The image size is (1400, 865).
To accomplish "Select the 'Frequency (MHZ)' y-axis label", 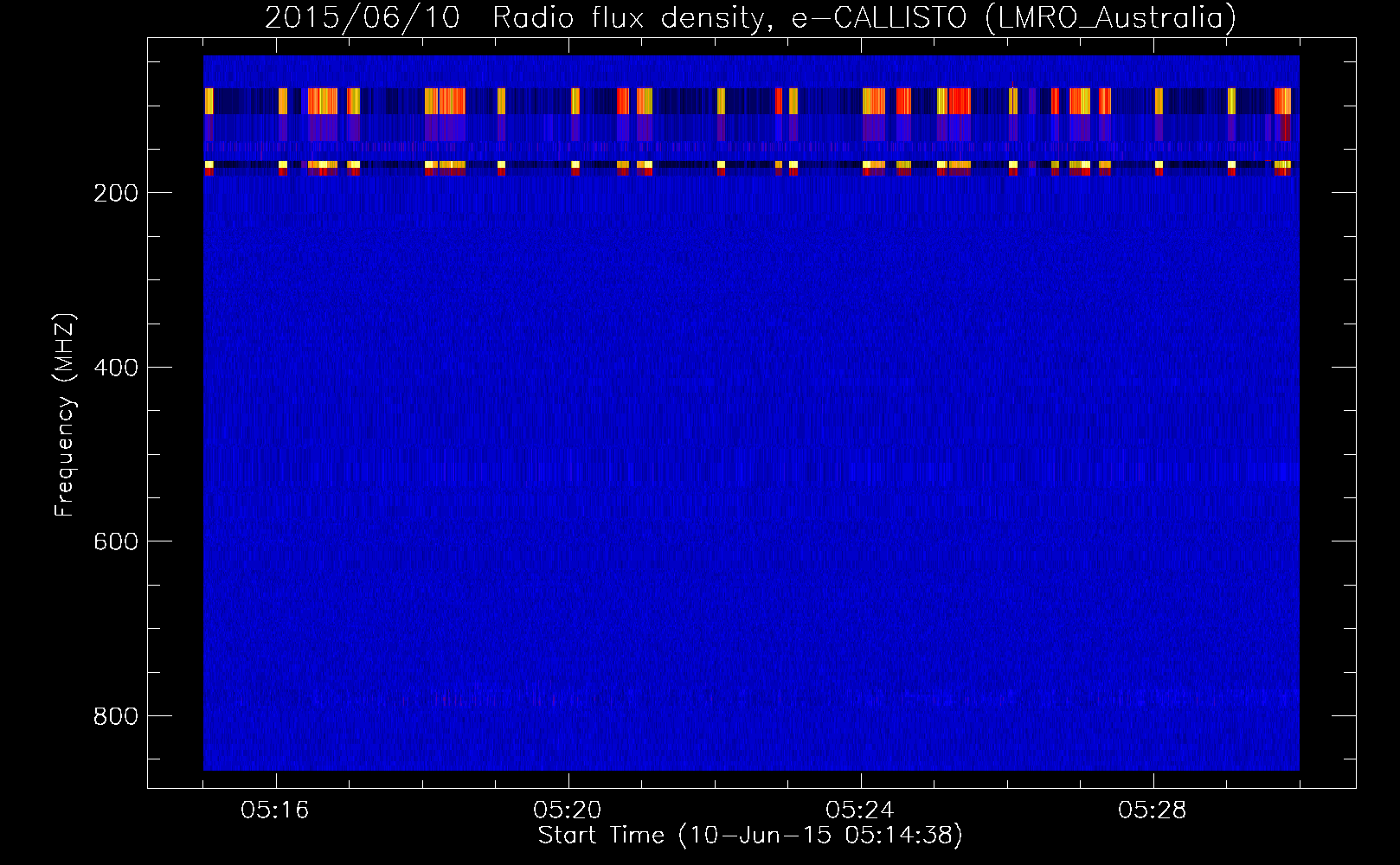I will coord(65,415).
